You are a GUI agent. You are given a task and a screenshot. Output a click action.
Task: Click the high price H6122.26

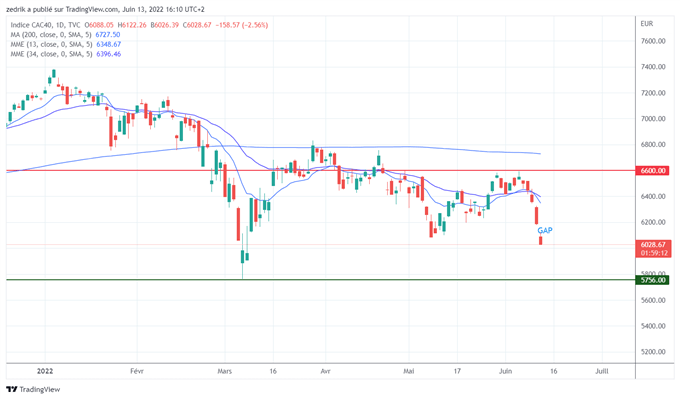coord(132,25)
